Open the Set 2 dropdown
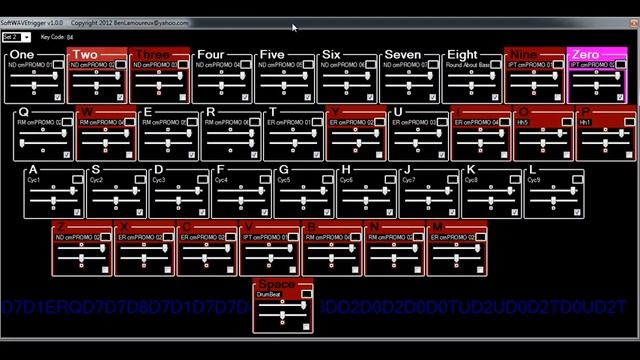Image resolution: width=640 pixels, height=360 pixels. pyautogui.click(x=16, y=37)
